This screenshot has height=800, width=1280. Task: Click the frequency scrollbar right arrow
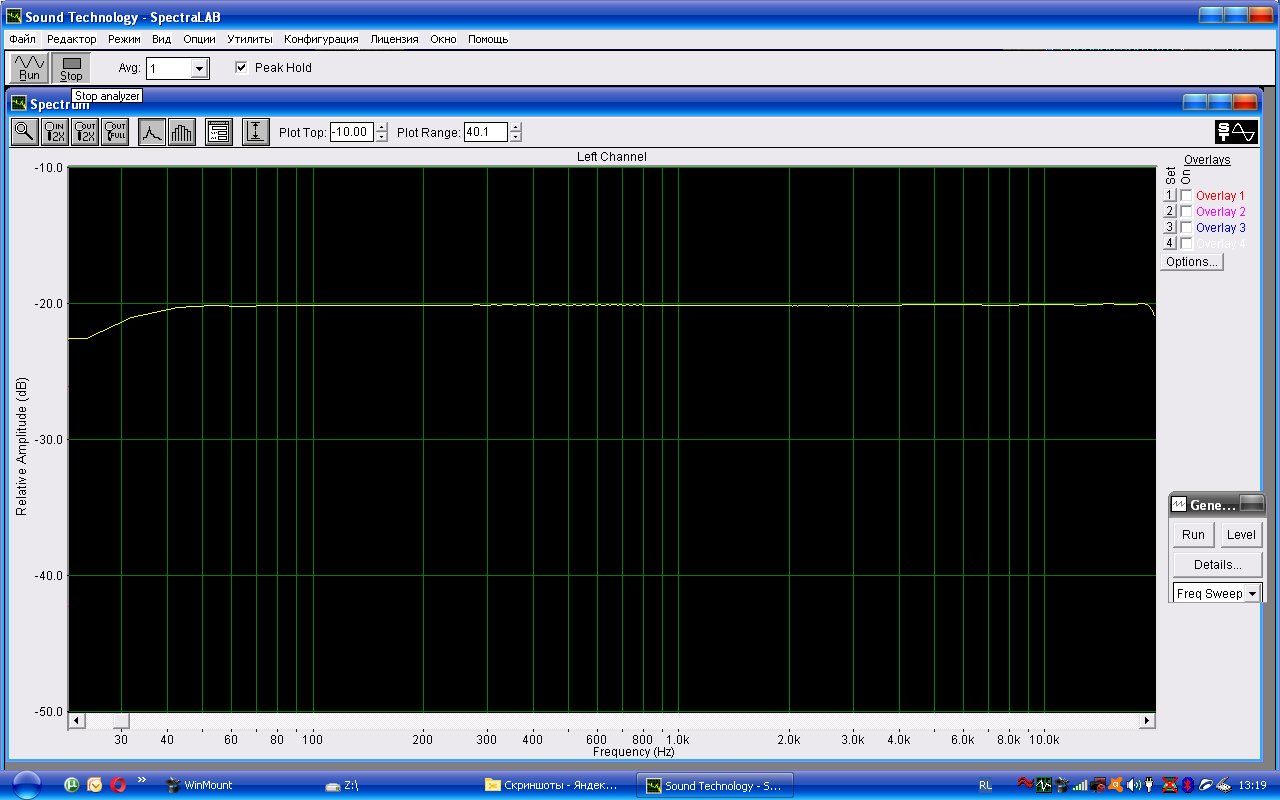[x=1147, y=721]
